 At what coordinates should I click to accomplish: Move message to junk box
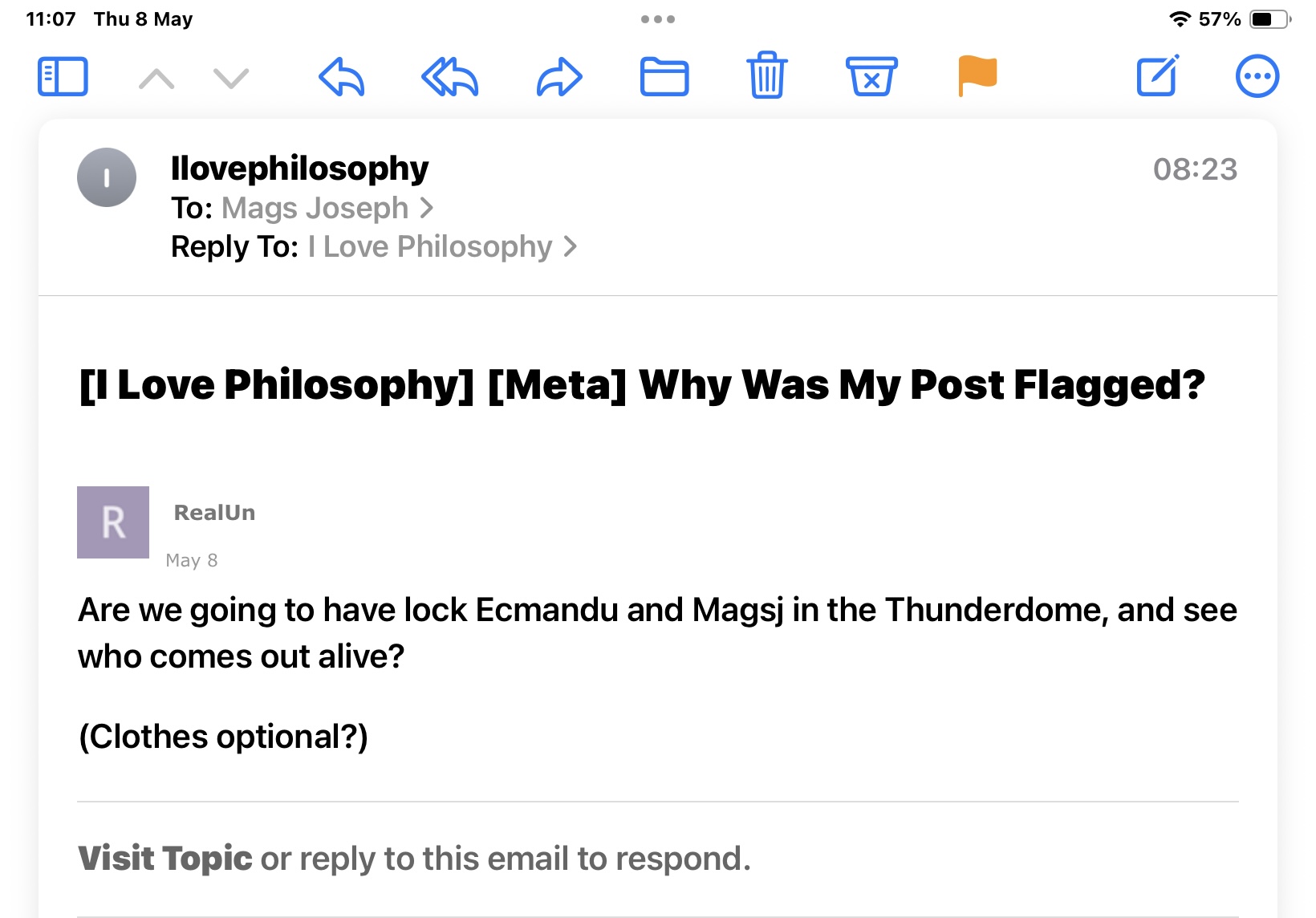click(x=871, y=76)
